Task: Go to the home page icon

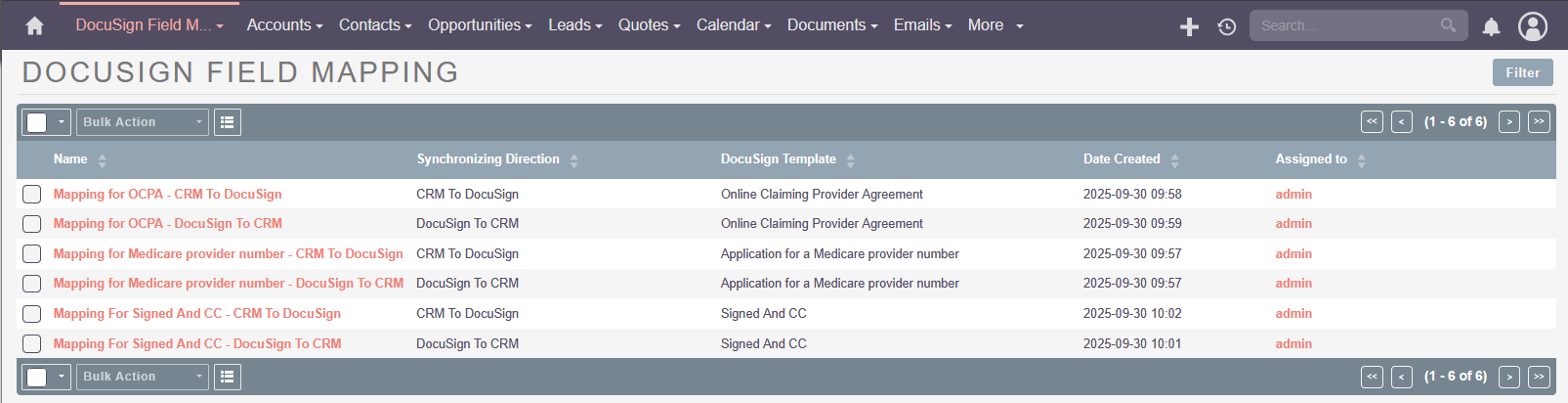Action: point(34,25)
